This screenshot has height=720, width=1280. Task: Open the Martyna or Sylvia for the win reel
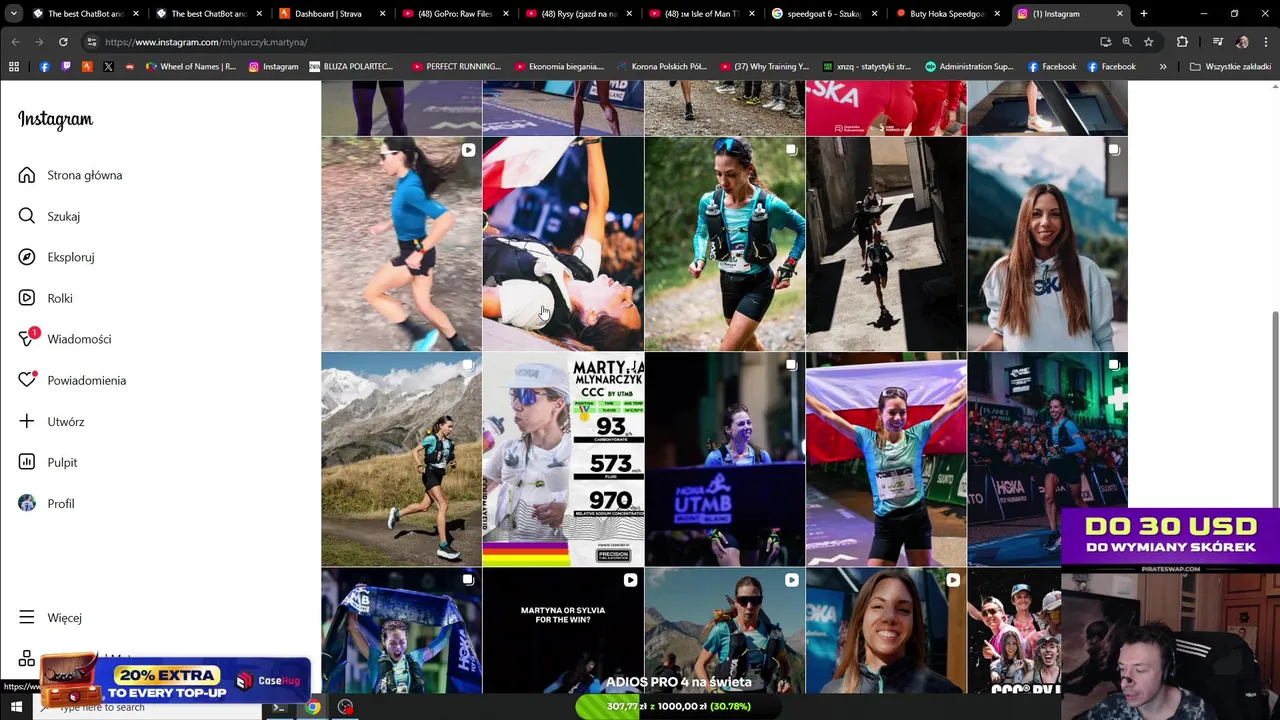pos(563,631)
